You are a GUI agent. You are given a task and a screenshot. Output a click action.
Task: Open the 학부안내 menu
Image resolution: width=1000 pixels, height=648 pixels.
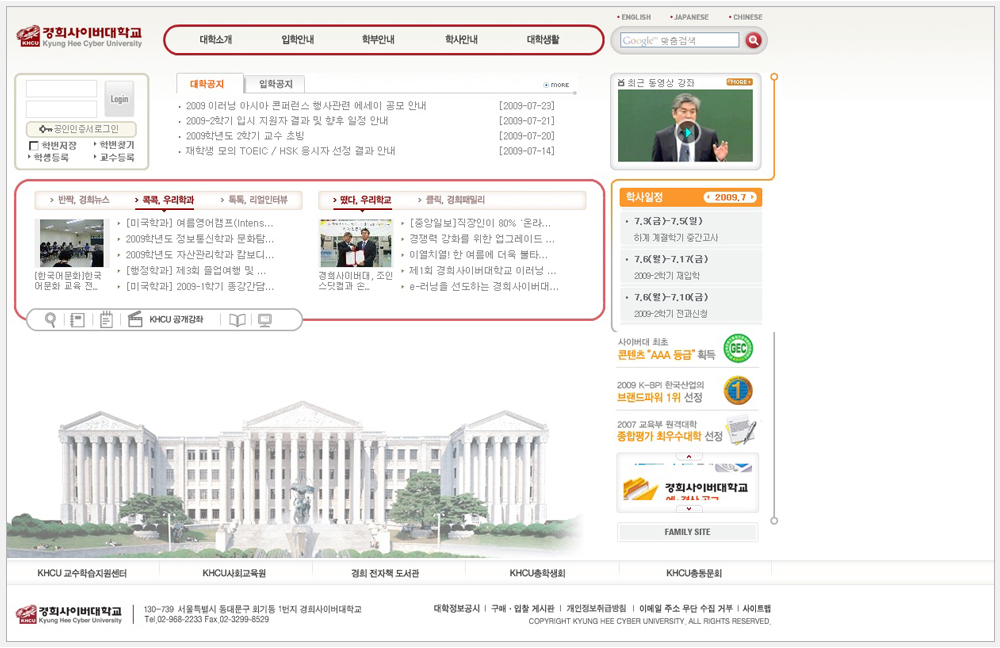tap(378, 40)
